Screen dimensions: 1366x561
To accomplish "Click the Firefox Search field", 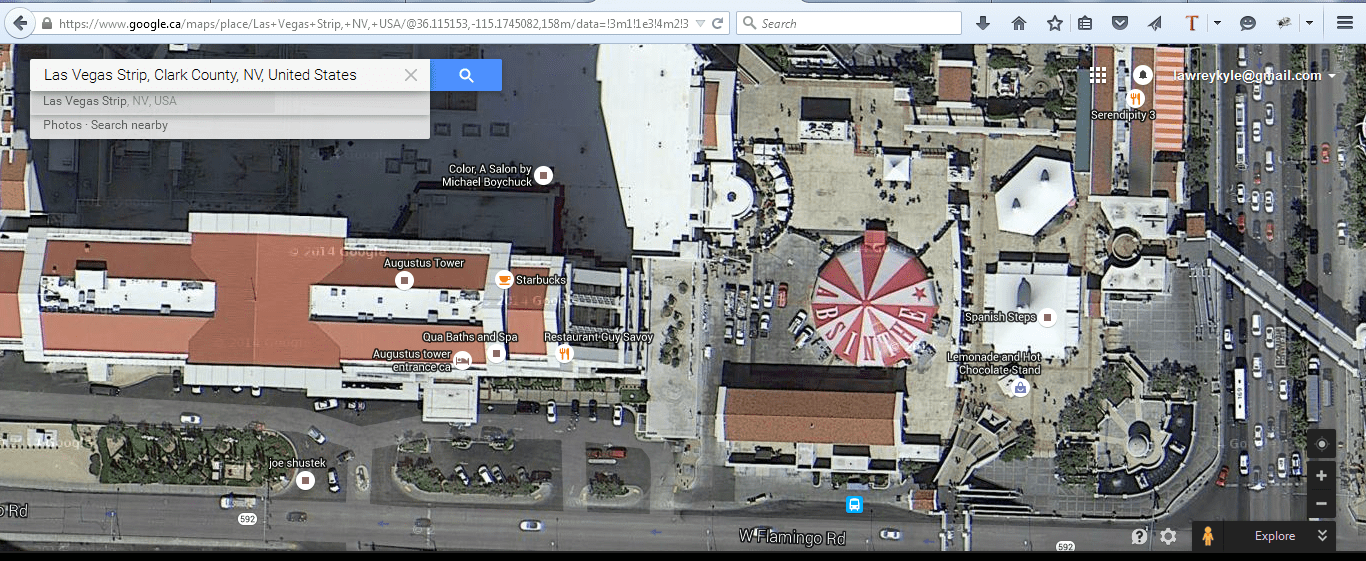I will pyautogui.click(x=849, y=23).
